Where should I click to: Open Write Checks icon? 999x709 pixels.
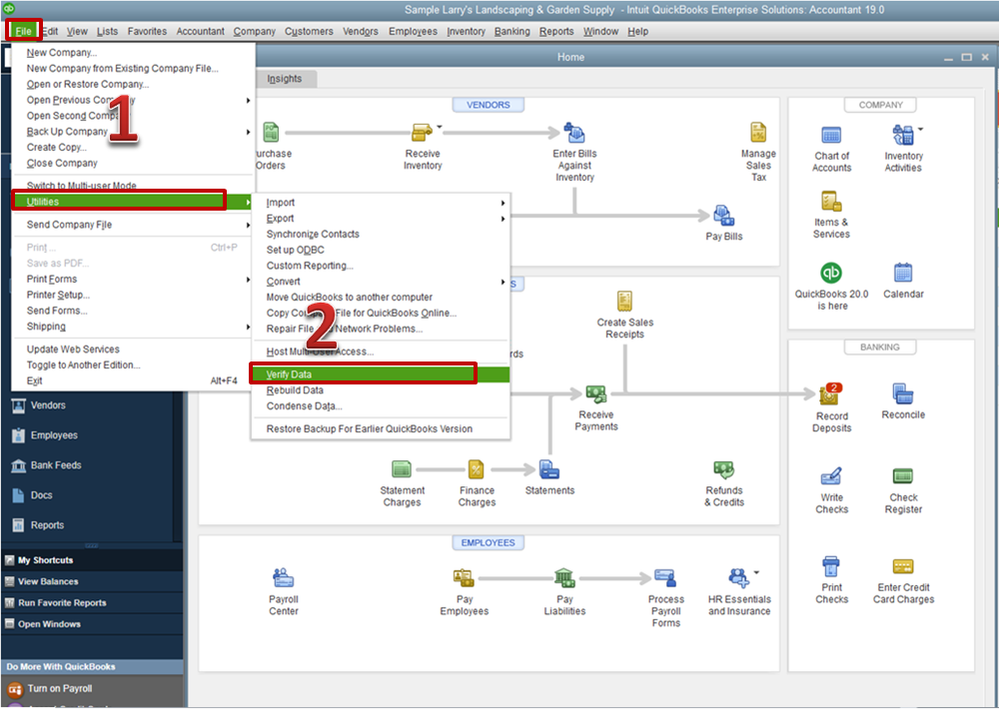(831, 476)
